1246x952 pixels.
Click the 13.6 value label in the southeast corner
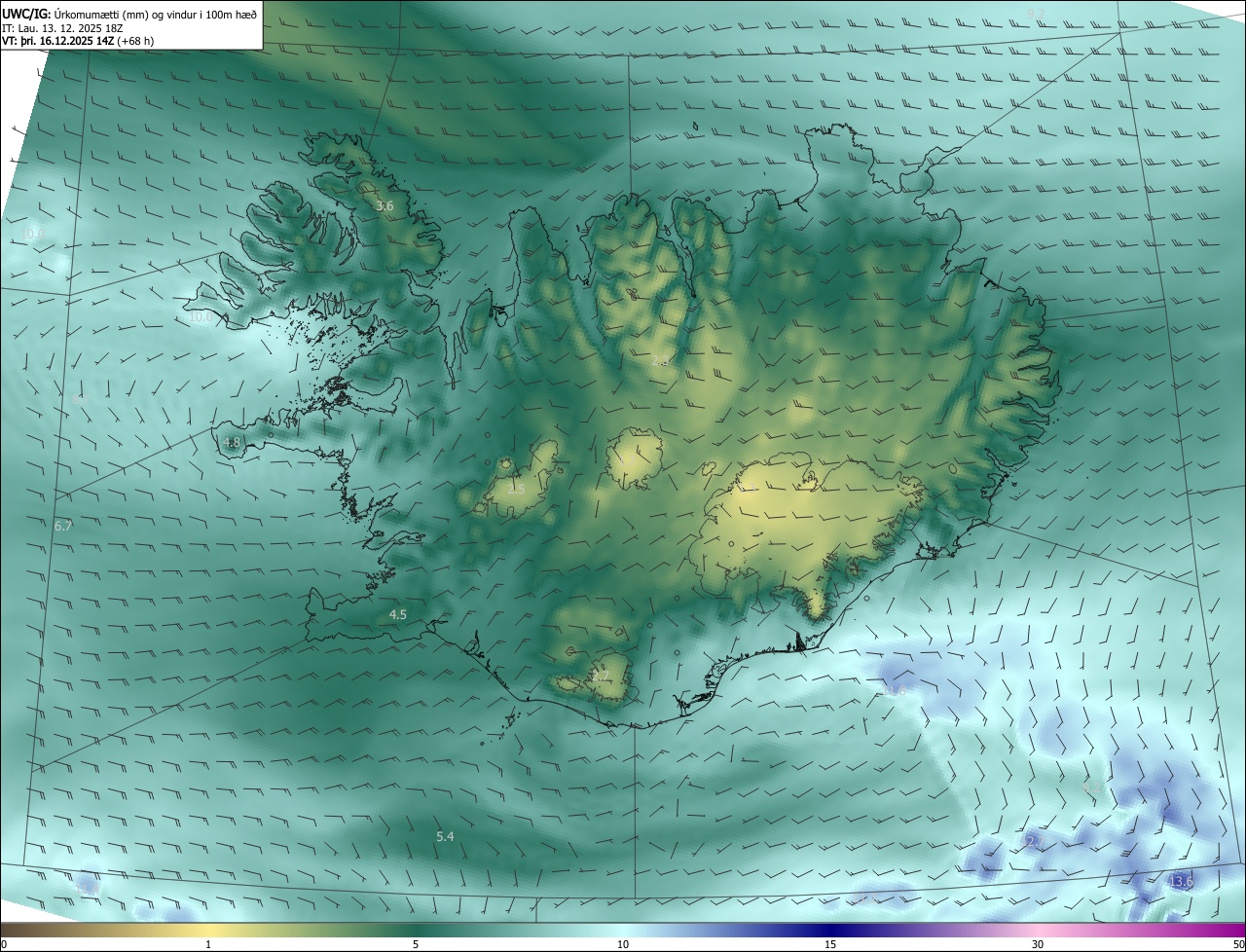tap(1181, 881)
